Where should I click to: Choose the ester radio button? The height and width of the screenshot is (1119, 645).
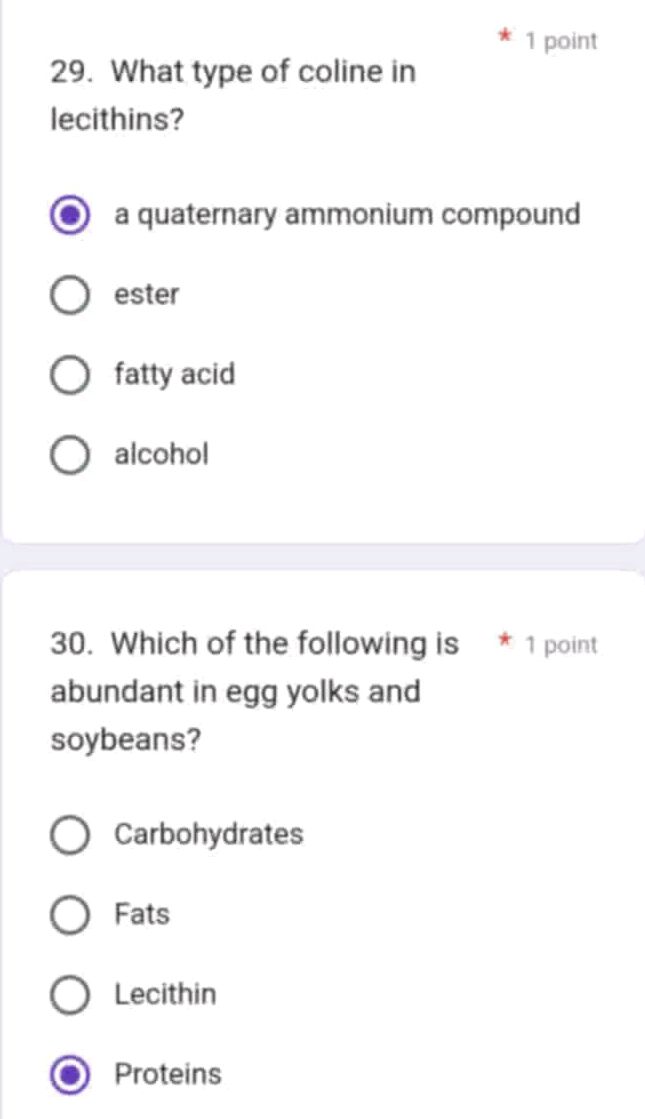pos(69,295)
